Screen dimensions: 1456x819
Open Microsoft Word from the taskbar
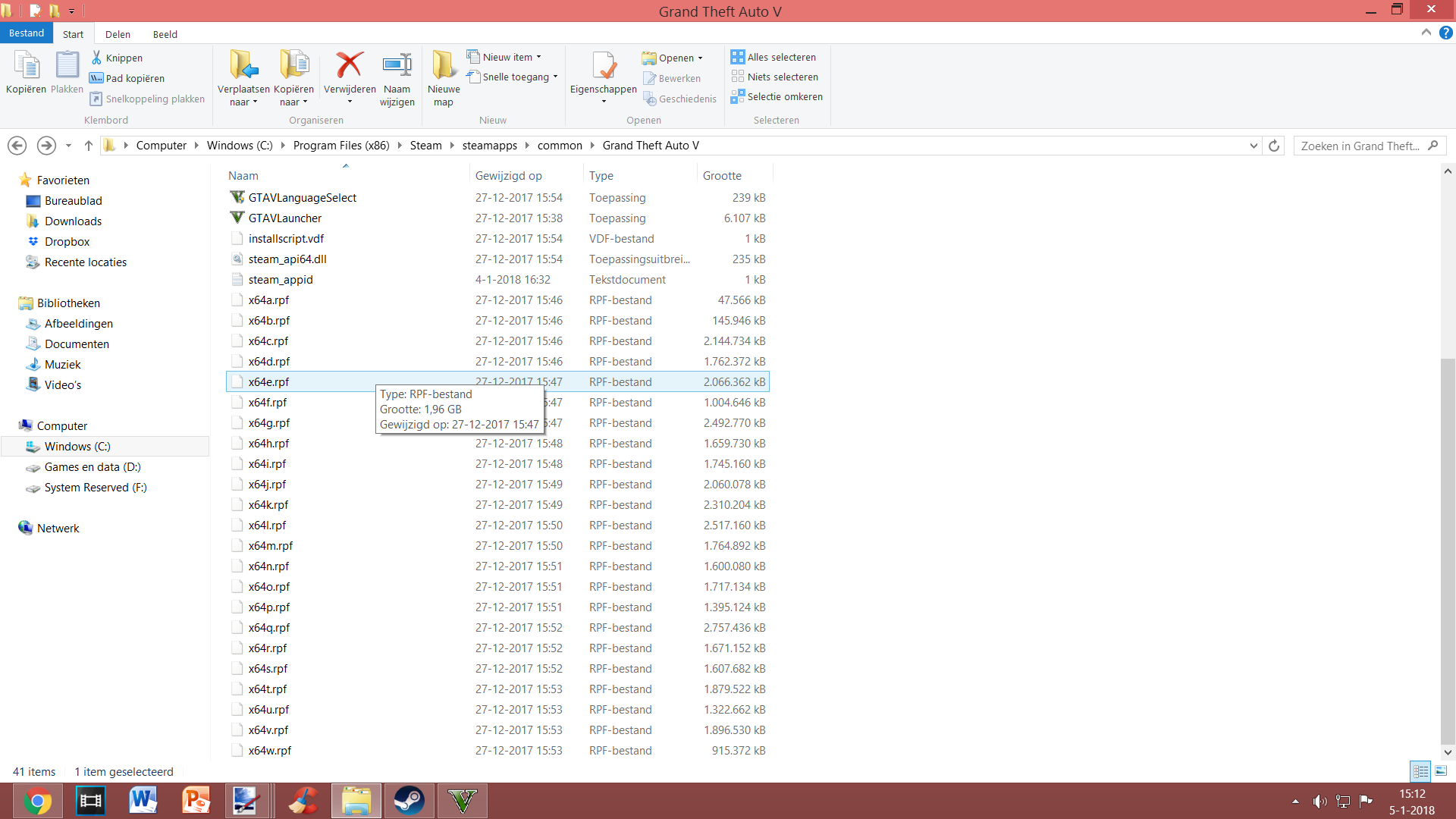(x=143, y=801)
